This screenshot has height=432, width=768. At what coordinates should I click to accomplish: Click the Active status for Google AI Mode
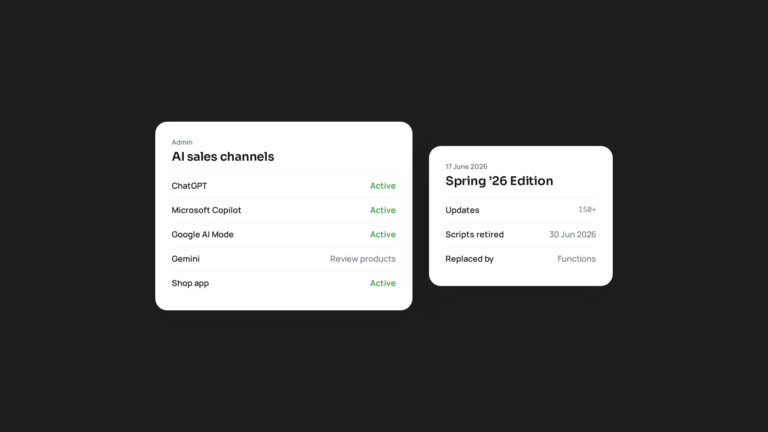click(383, 235)
